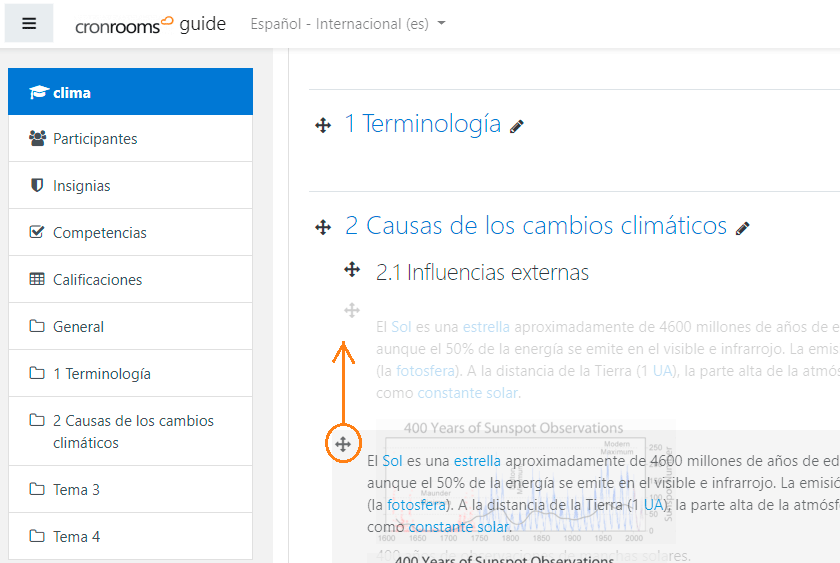Open Insignias in the sidebar
840x563 pixels.
pos(130,185)
